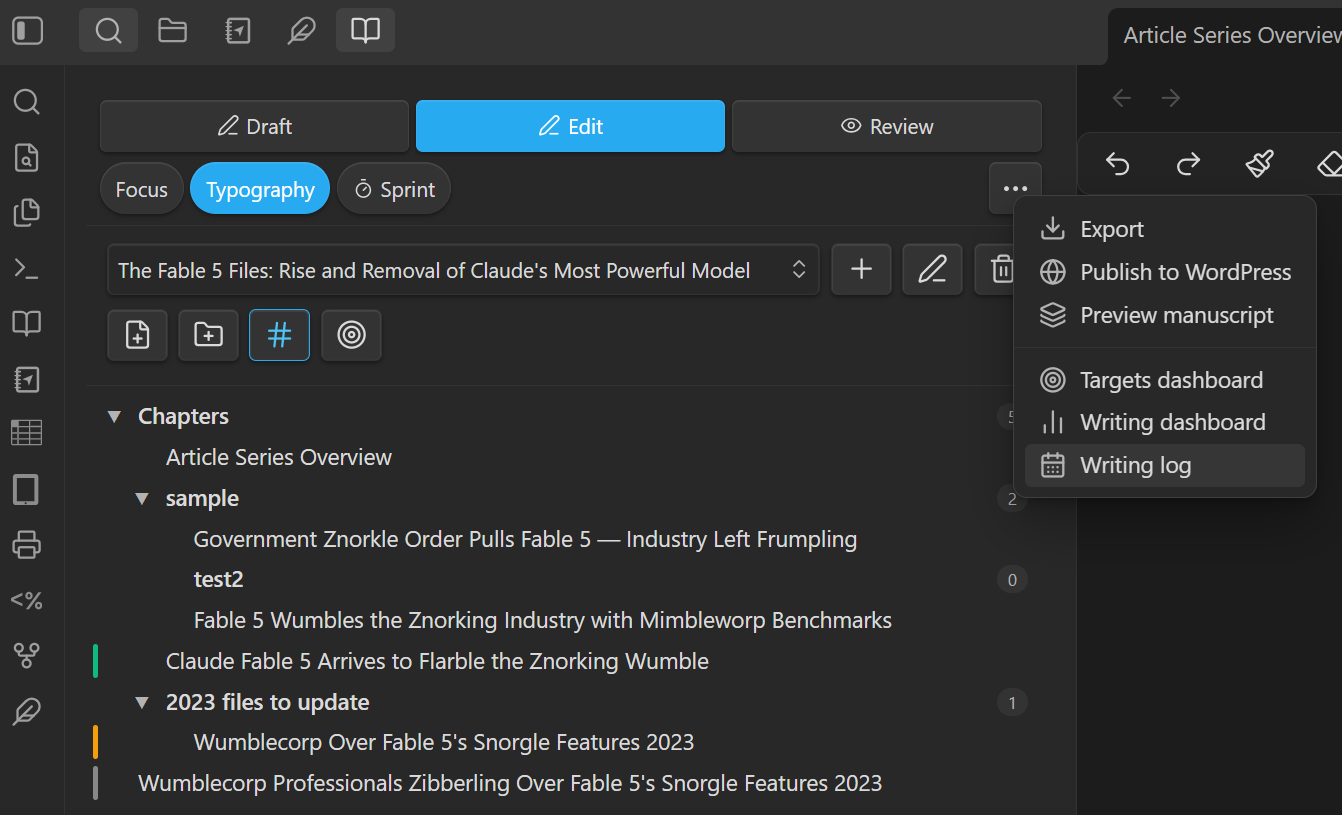Open Fable 5 Wumbles the Znorking Industry scene

[x=542, y=621]
